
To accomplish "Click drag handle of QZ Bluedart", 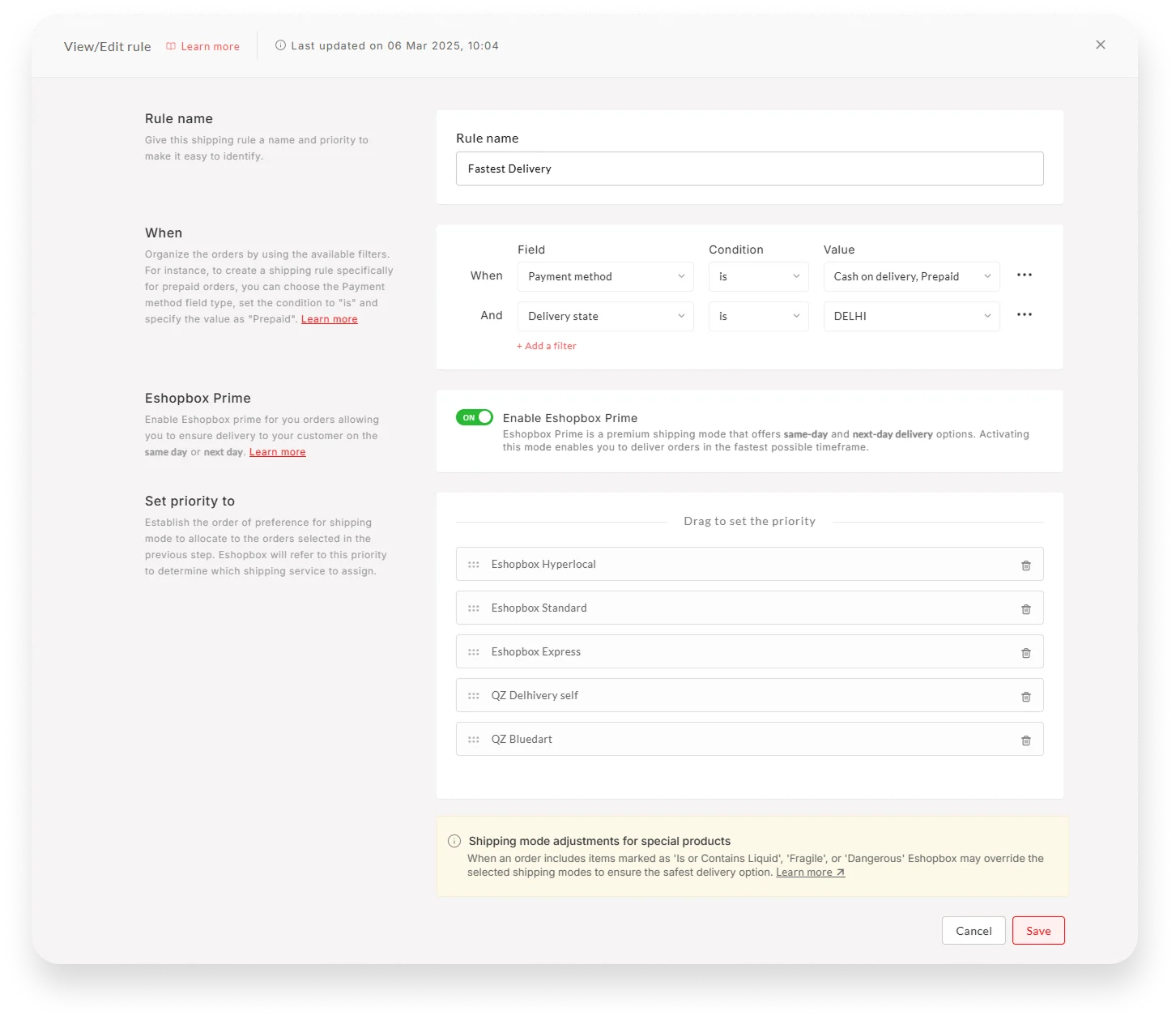I will click(x=474, y=740).
